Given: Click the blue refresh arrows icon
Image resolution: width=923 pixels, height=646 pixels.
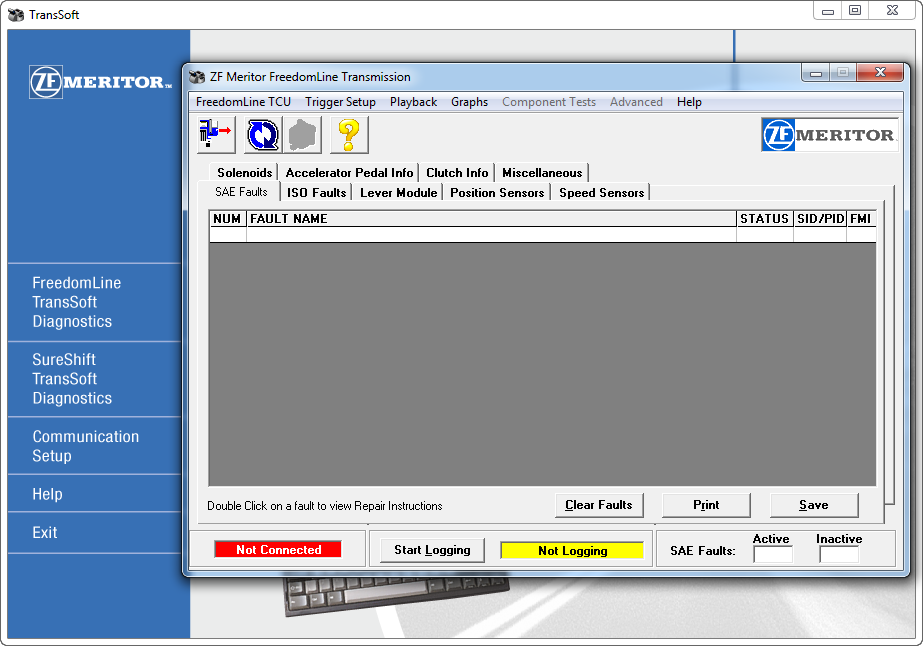Looking at the screenshot, I should pos(262,134).
